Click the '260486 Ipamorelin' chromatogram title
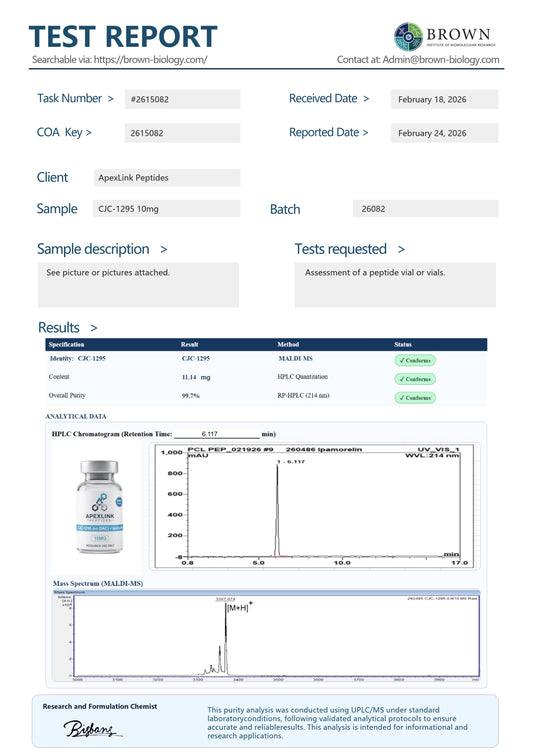533x754 pixels. pyautogui.click(x=324, y=449)
